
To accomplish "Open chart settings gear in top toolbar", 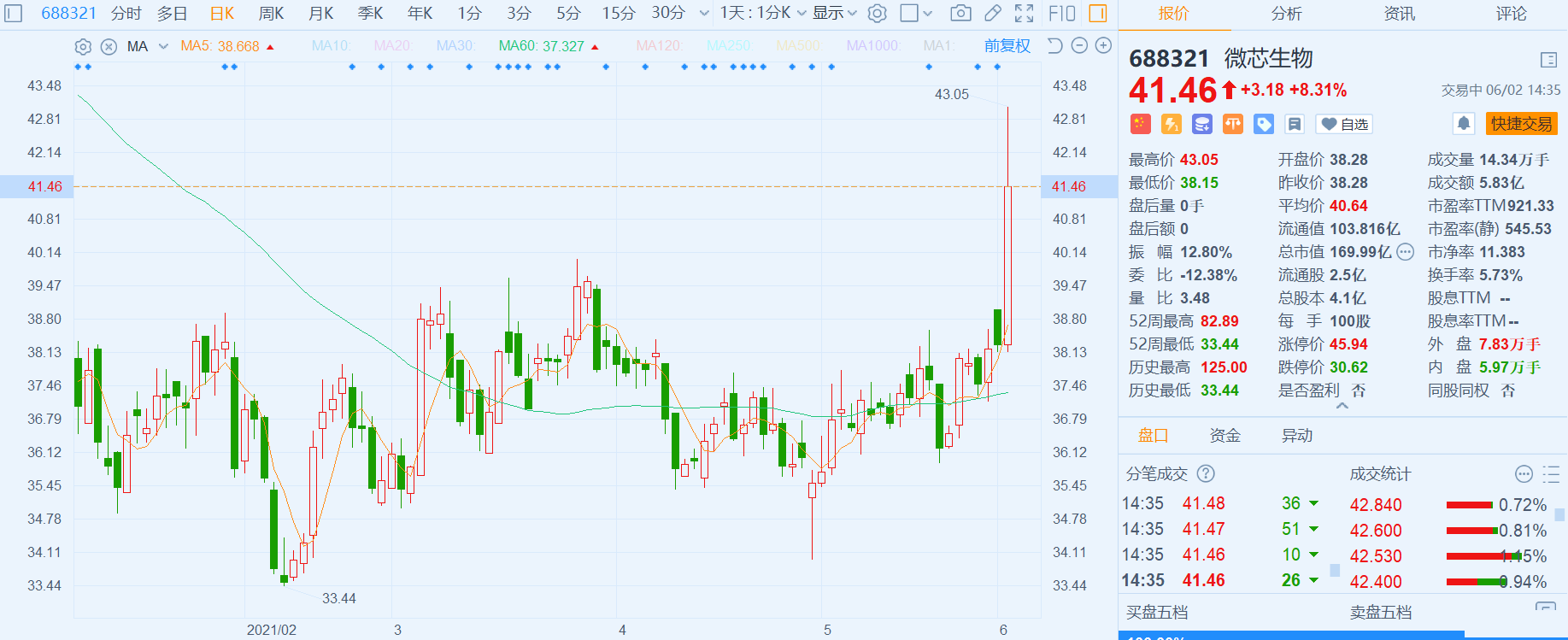I will tap(877, 13).
